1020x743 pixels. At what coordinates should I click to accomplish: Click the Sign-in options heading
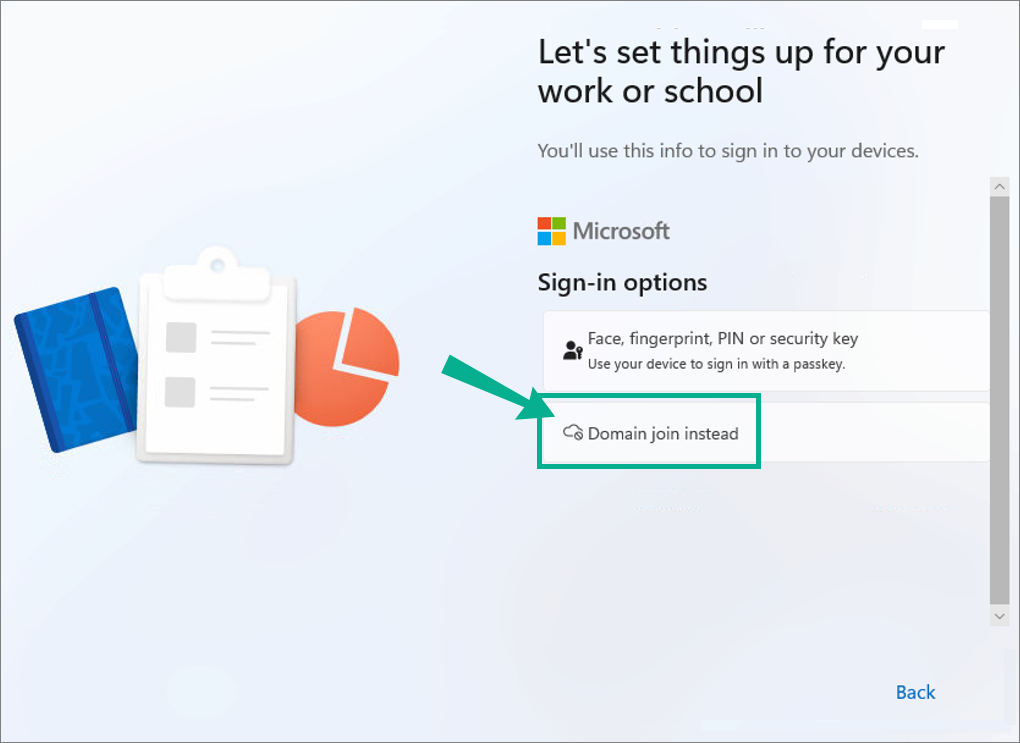[622, 282]
